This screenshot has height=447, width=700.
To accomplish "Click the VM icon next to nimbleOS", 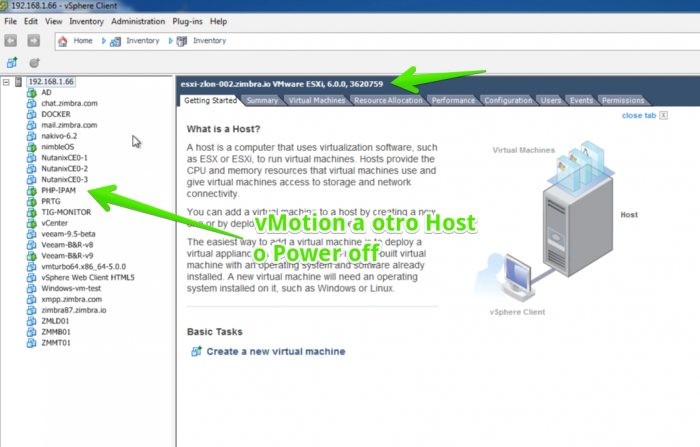I will click(31, 147).
